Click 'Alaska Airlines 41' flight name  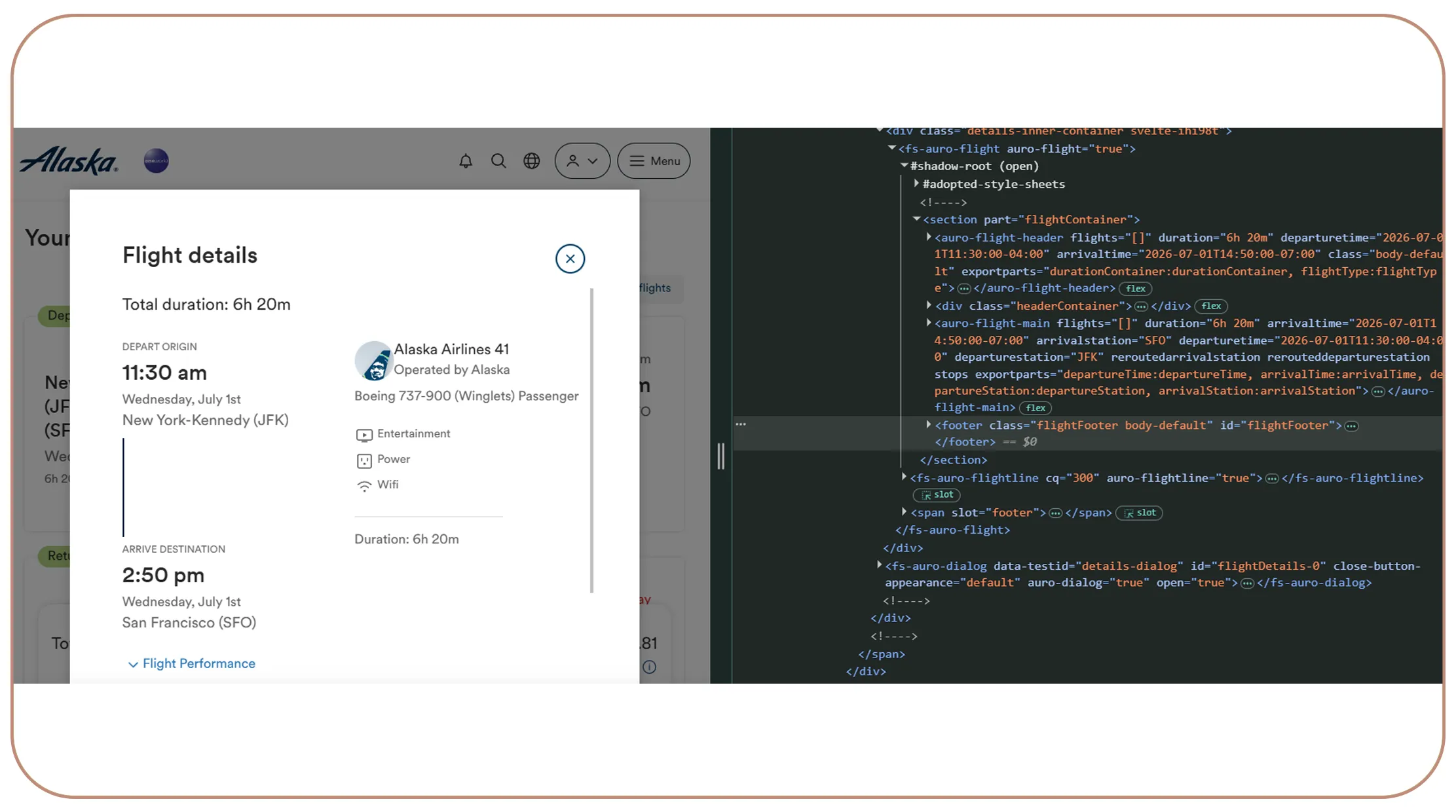coord(451,349)
